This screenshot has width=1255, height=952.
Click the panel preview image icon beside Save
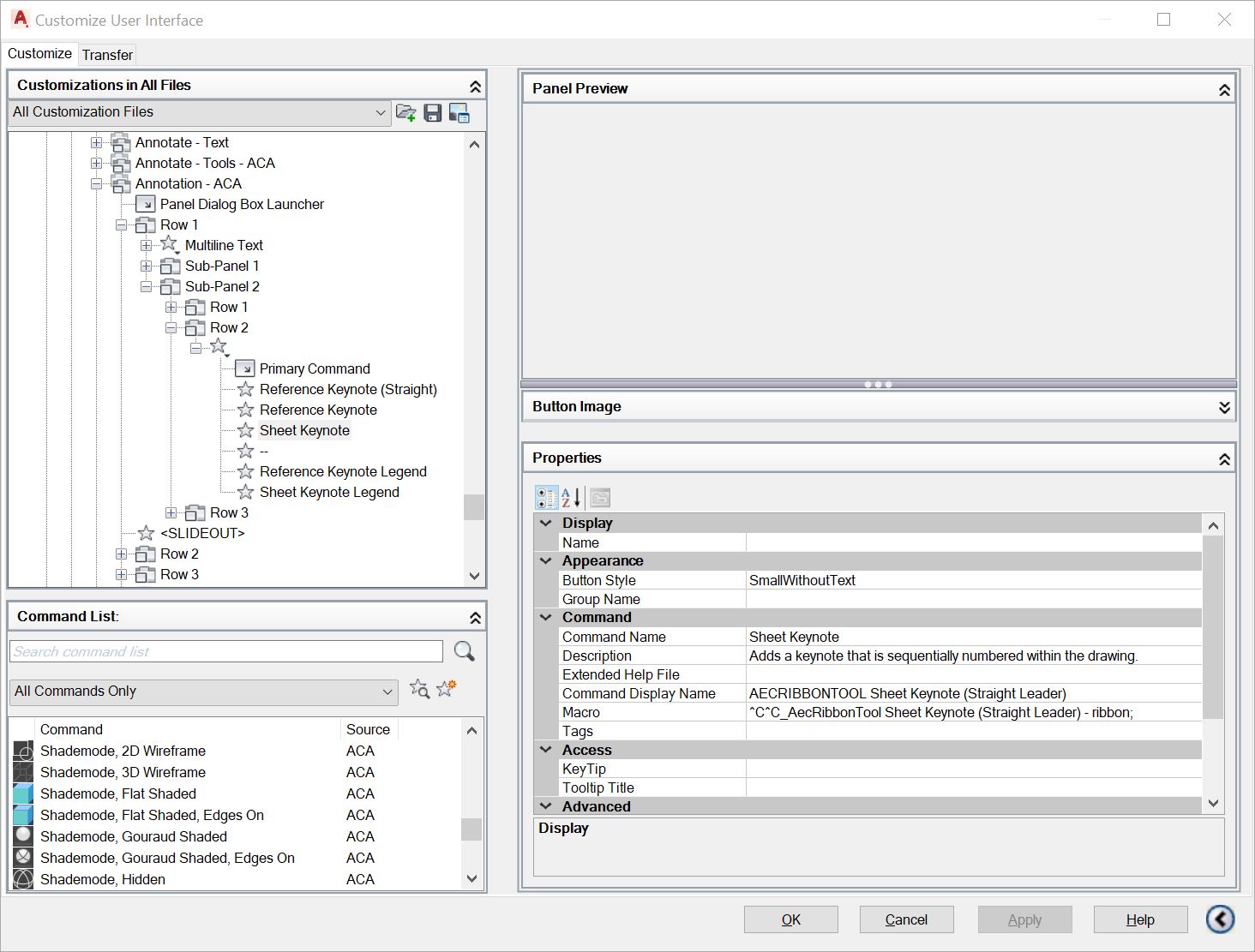click(459, 113)
